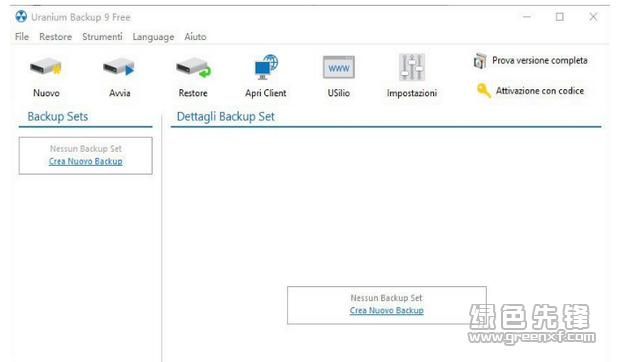Image resolution: width=617 pixels, height=362 pixels.
Task: Click the Uranium Backup title bar logo
Action: tap(21, 17)
